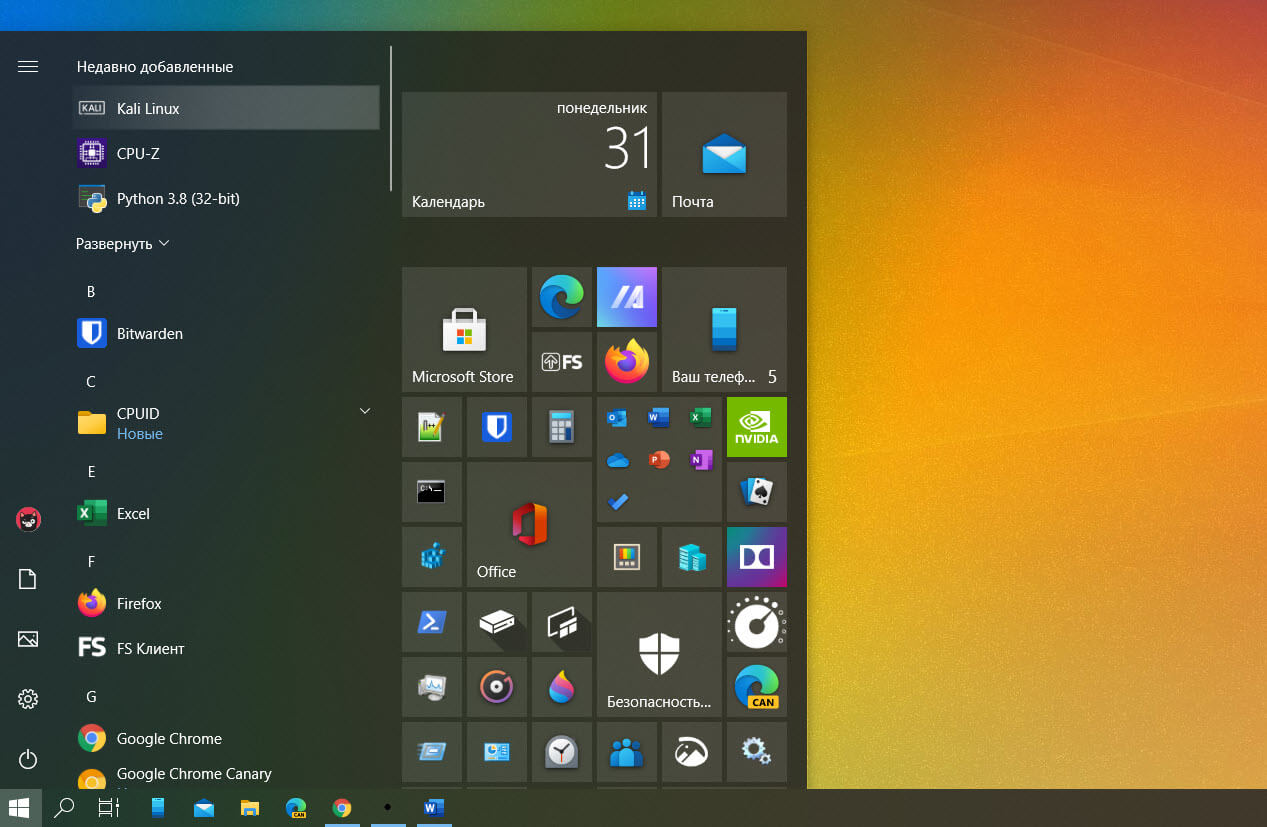The width and height of the screenshot is (1267, 827).
Task: Open the Power options button
Action: point(28,759)
